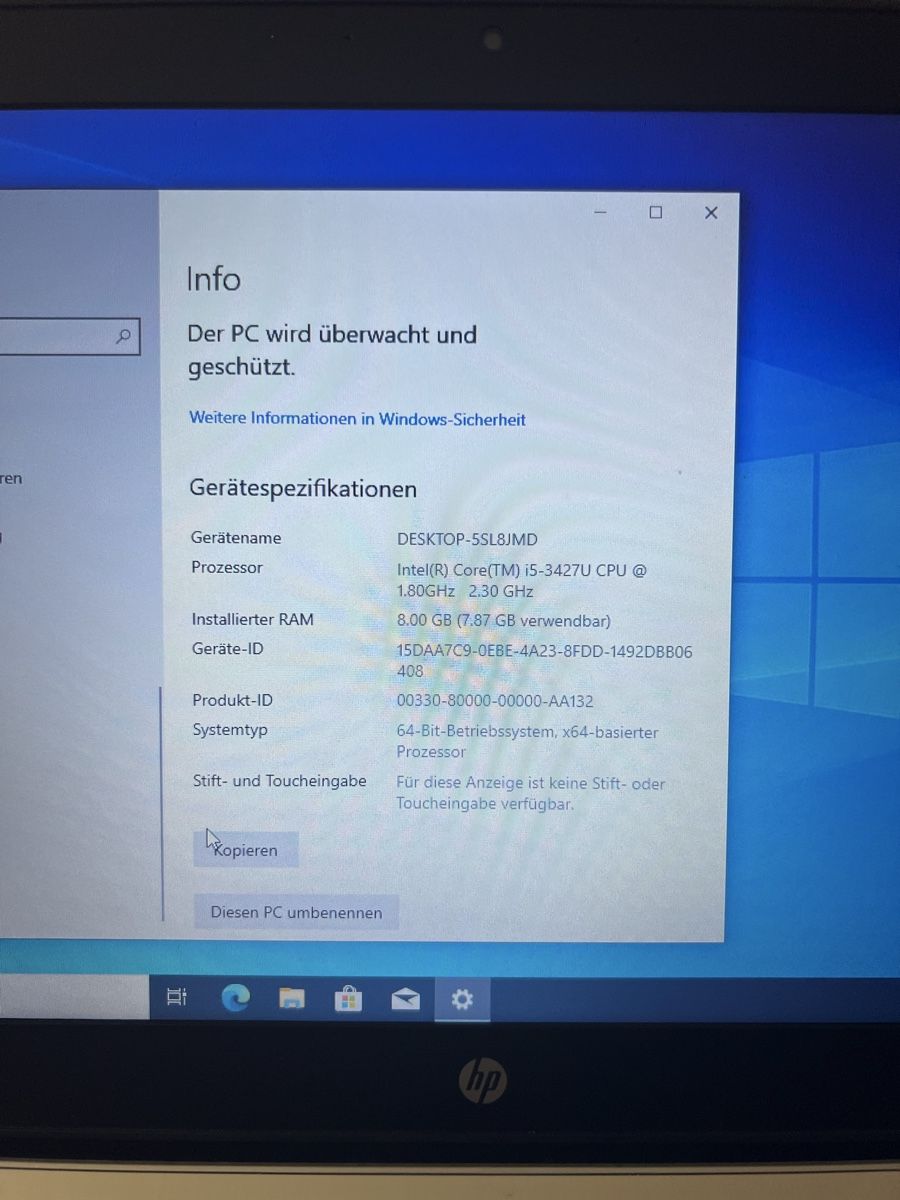Open Microsoft Store from the taskbar

[x=348, y=998]
